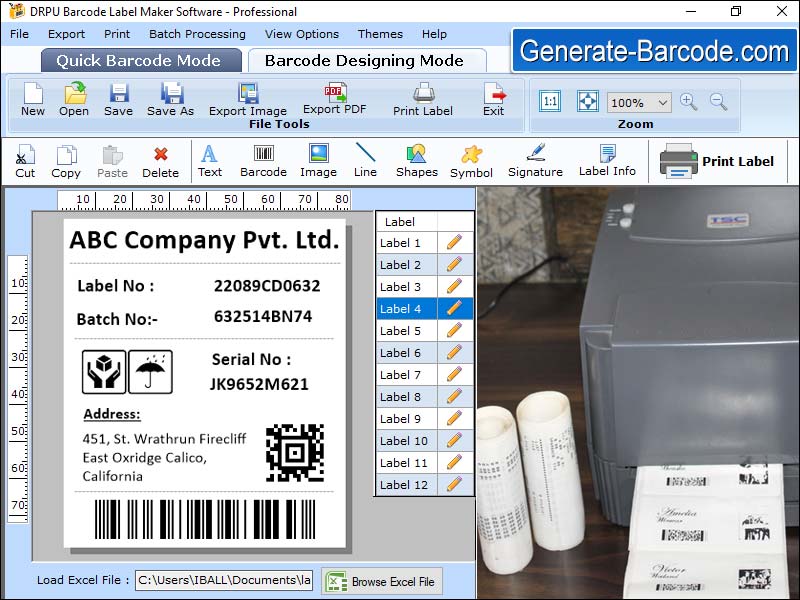Insert an Image with Image tool
The image size is (800, 600).
tap(318, 161)
